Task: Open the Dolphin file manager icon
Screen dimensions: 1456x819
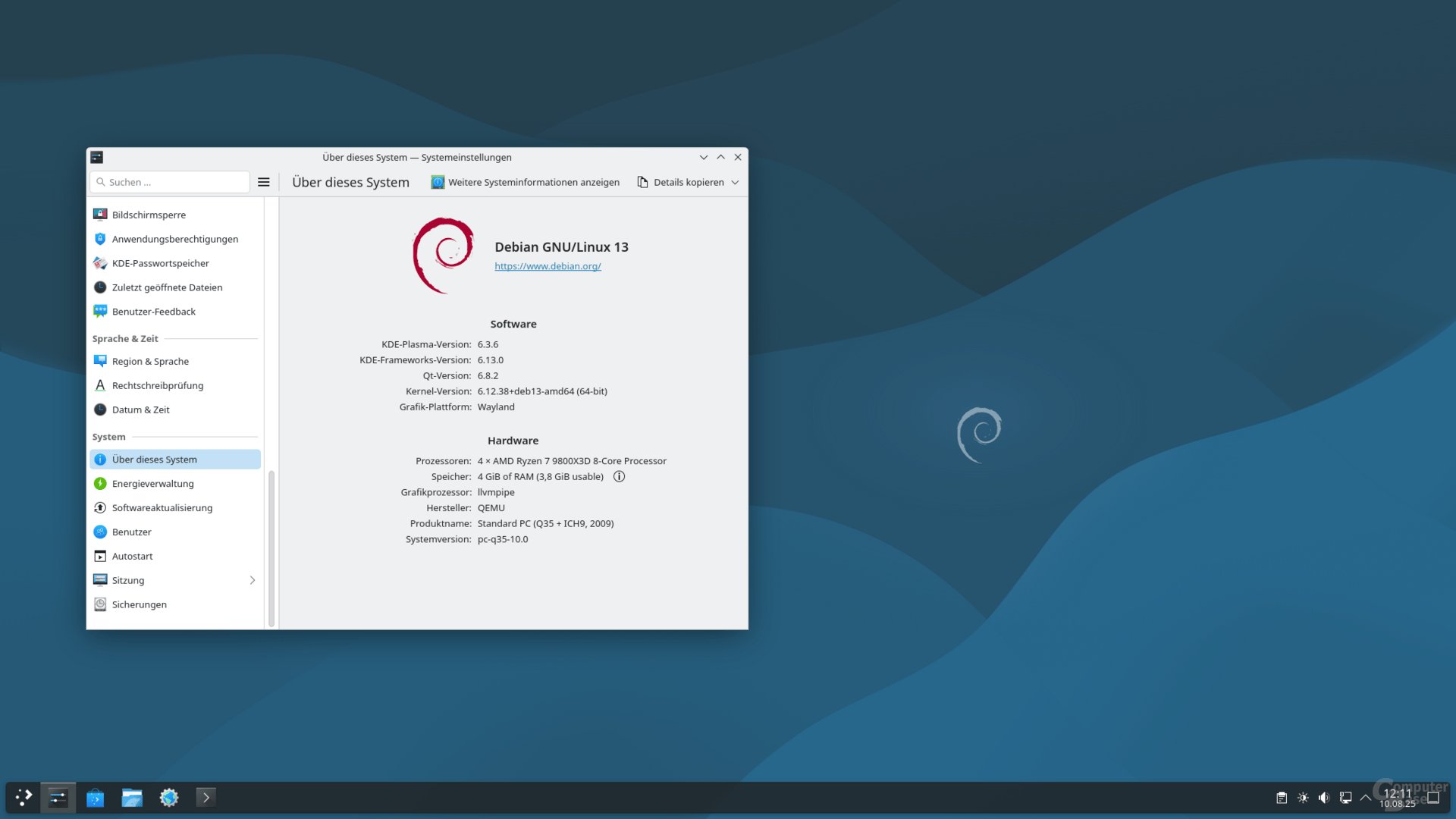Action: pos(132,797)
